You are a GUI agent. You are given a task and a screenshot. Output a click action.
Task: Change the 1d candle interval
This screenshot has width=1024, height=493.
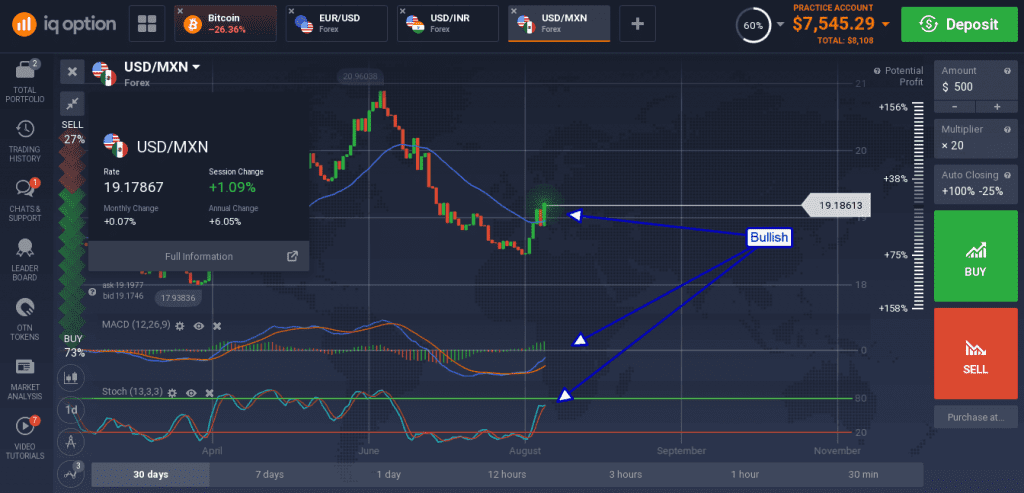[71, 410]
